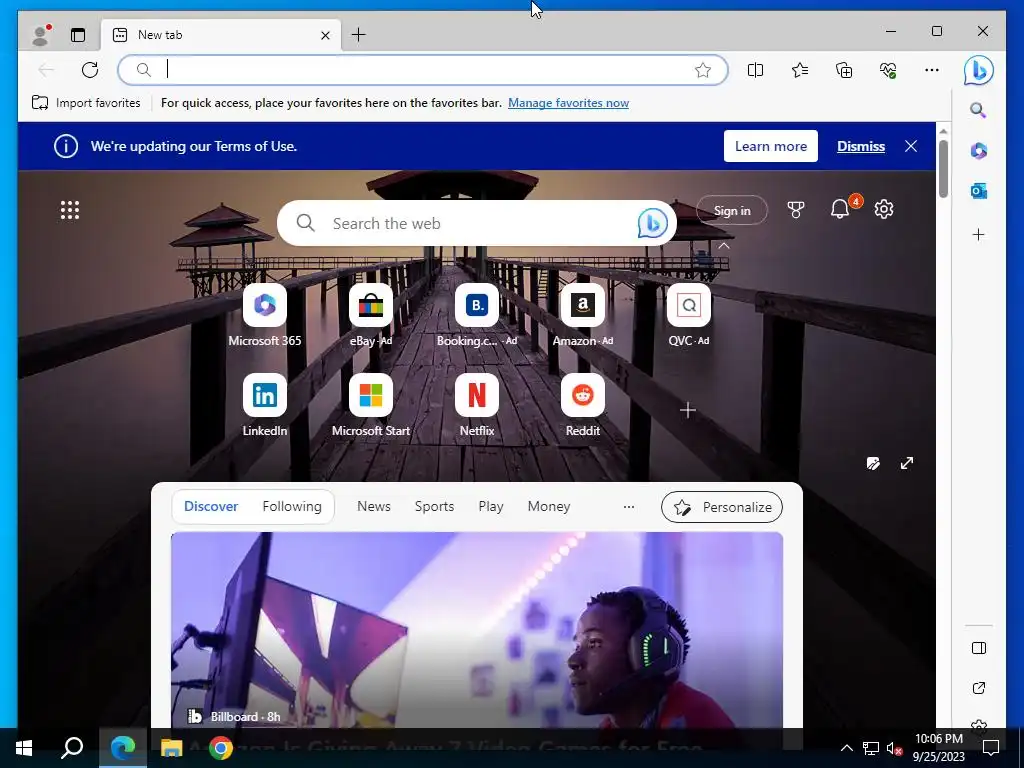This screenshot has height=768, width=1024.
Task: Click the Sign in button
Action: coord(732,210)
